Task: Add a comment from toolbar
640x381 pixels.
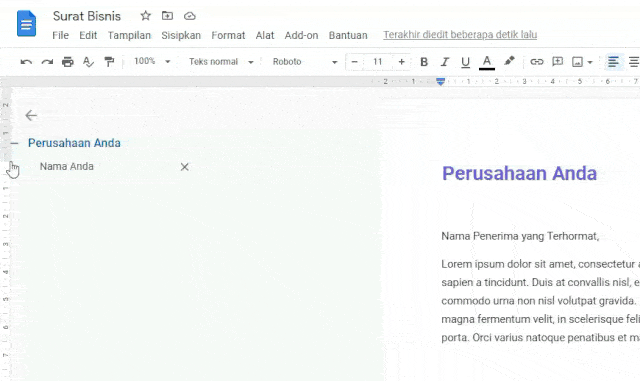Action: click(x=557, y=62)
